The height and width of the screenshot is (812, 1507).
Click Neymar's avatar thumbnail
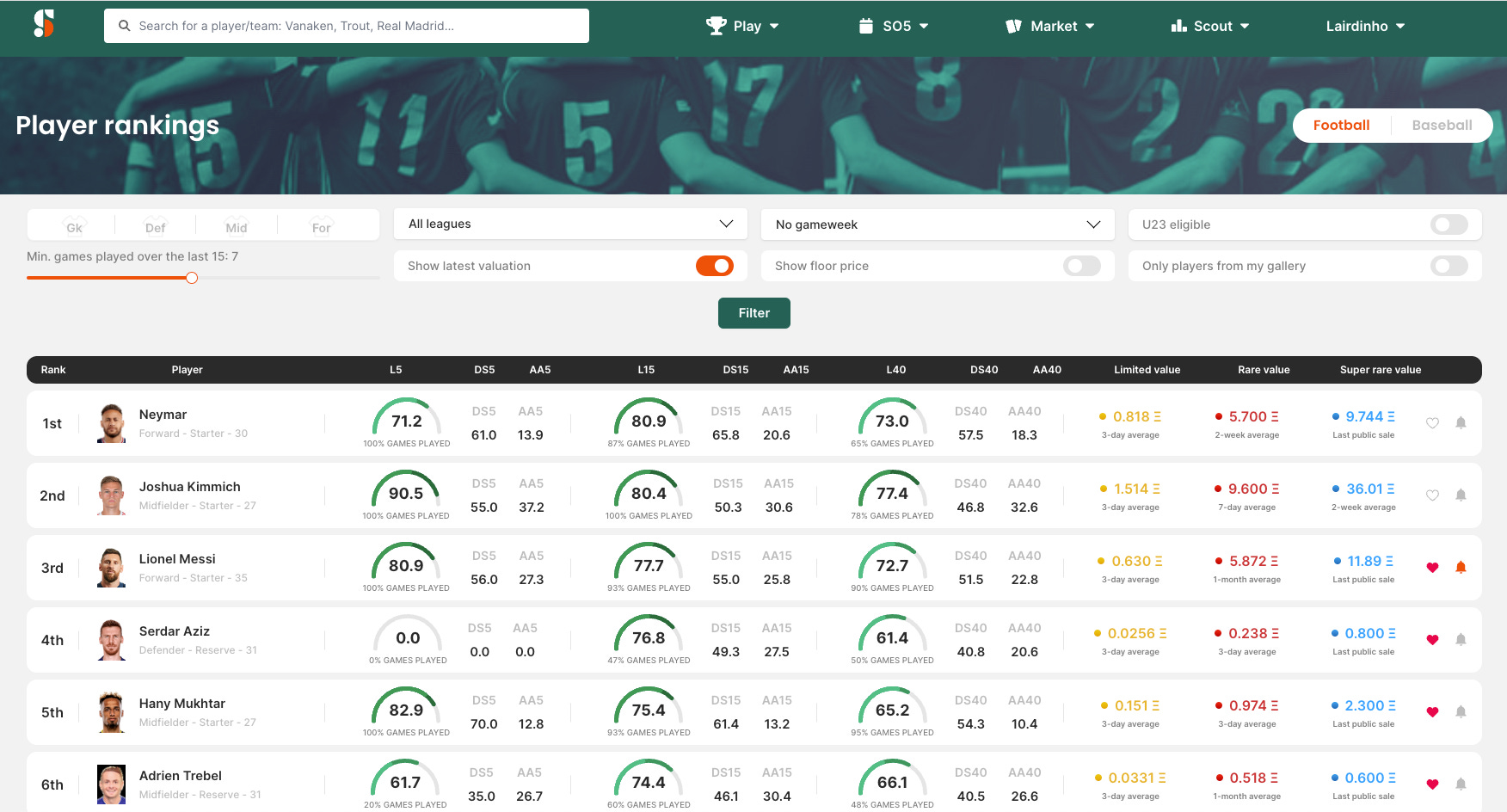pos(111,423)
